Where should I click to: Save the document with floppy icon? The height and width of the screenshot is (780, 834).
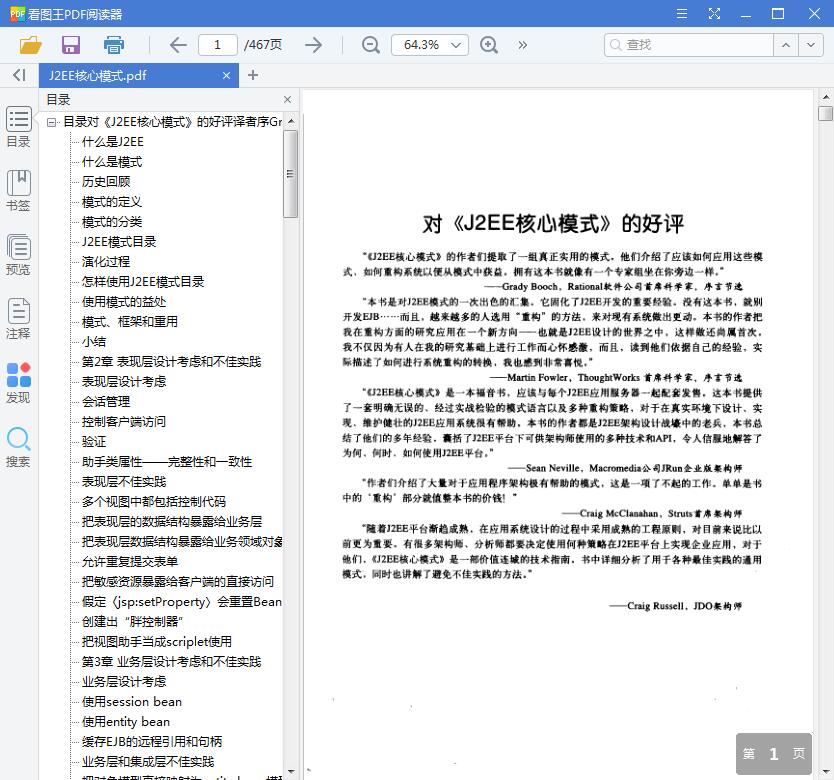[x=71, y=45]
